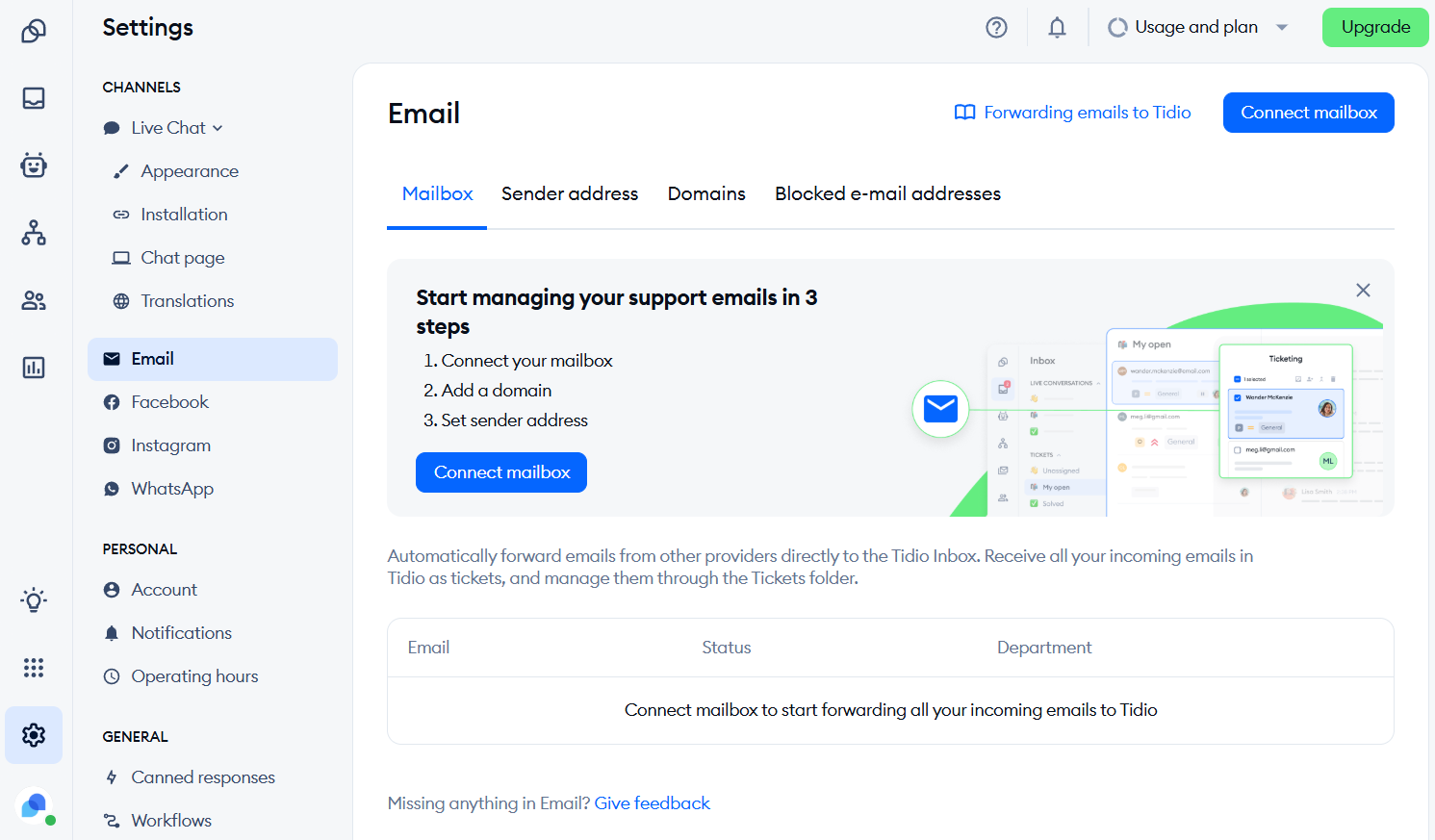Open the notifications bell icon

pos(1057,27)
